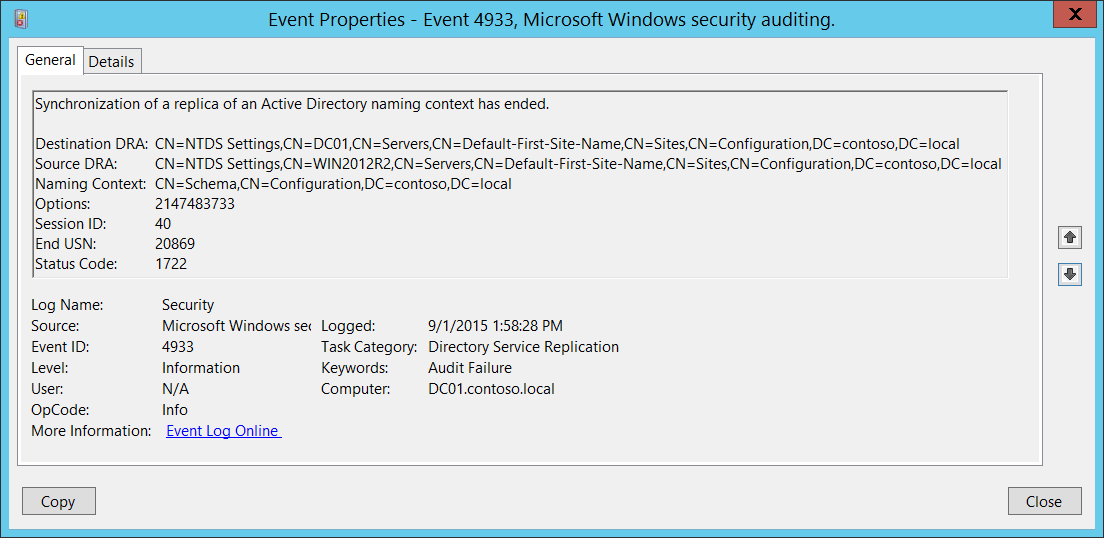
Task: Click the Keywords field showing Audit Failure
Action: click(x=470, y=368)
